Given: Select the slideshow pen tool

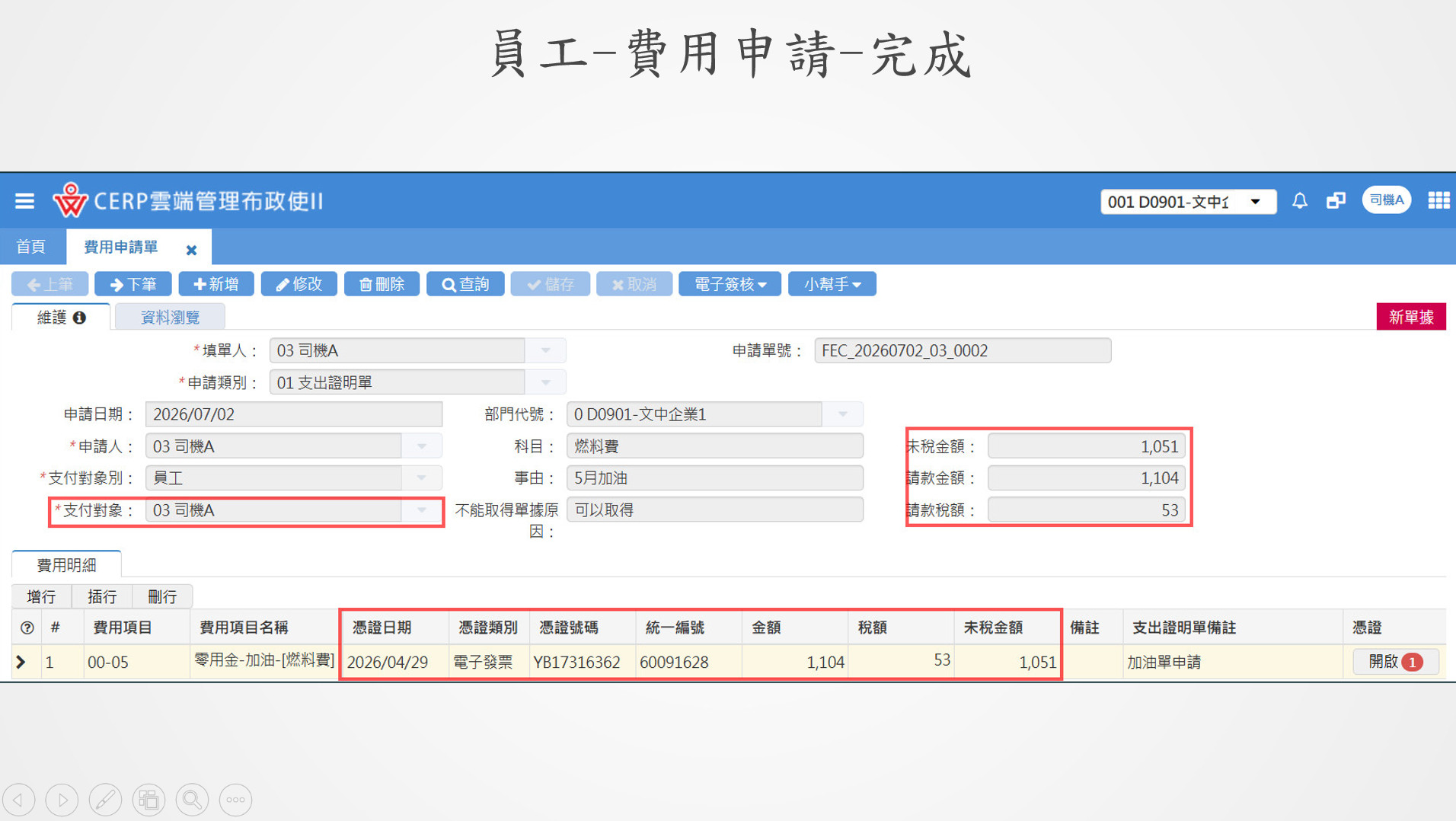Looking at the screenshot, I should tap(106, 800).
